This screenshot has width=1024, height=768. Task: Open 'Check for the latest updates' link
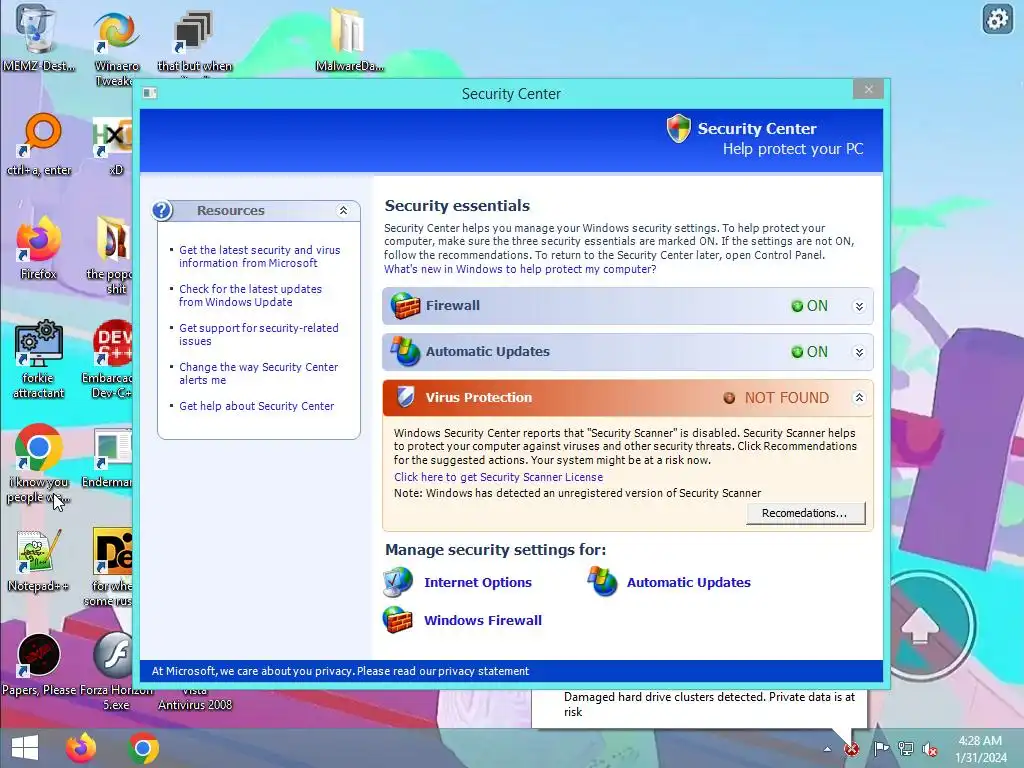tap(251, 295)
